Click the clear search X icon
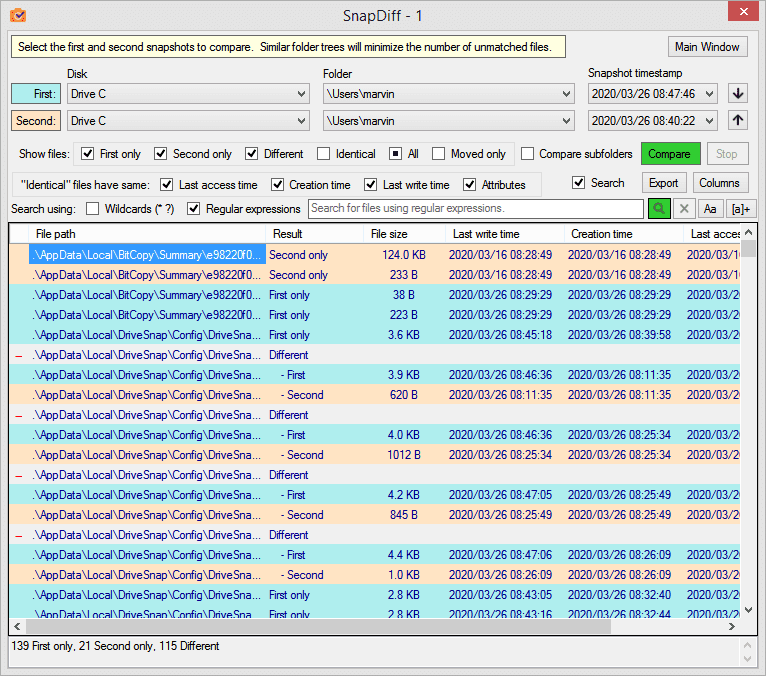The width and height of the screenshot is (766, 676). 685,209
